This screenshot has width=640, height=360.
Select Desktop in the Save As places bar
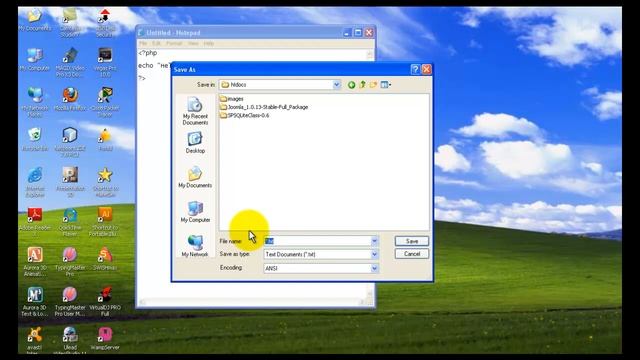tap(195, 142)
